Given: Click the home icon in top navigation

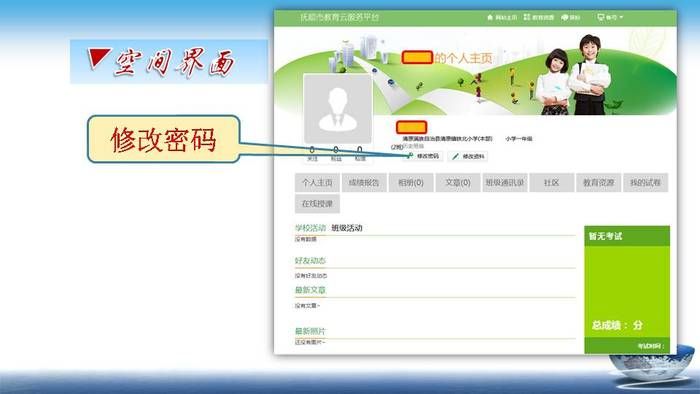Looking at the screenshot, I should [x=490, y=17].
